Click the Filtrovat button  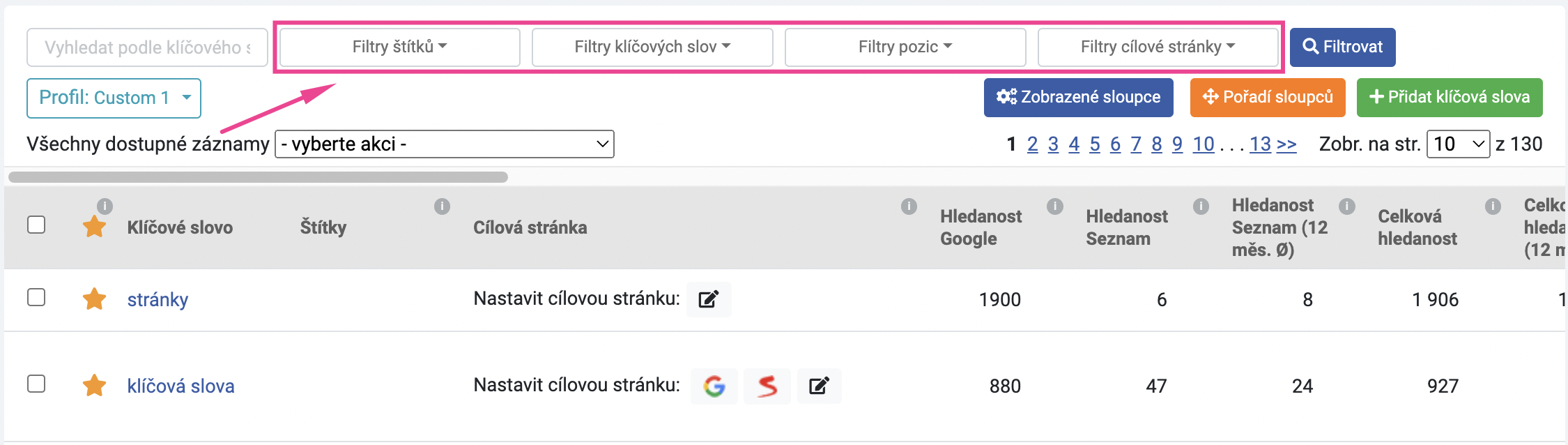(x=1343, y=47)
